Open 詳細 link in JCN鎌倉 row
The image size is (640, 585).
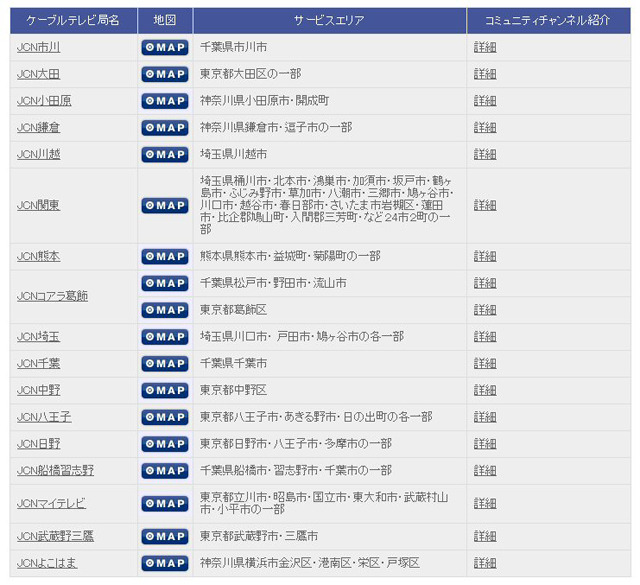485,128
